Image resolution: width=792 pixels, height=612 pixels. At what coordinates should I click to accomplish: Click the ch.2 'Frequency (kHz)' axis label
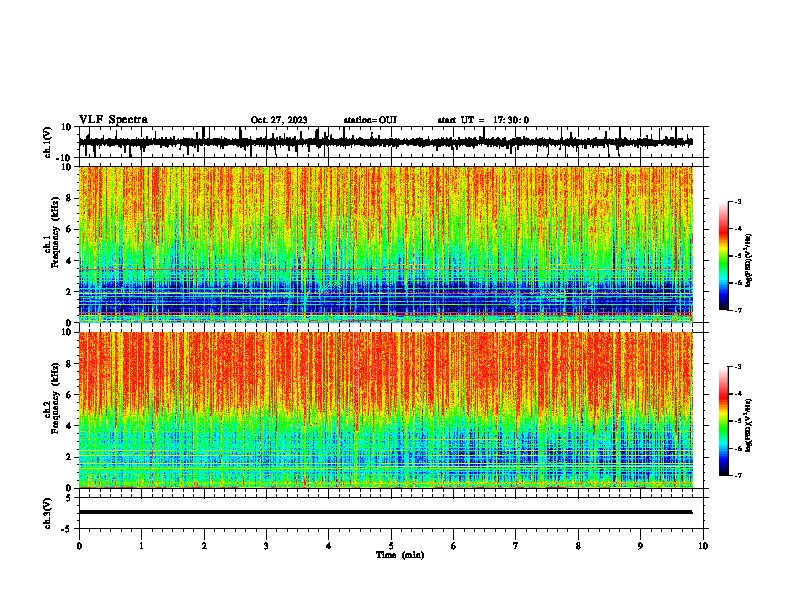(x=55, y=398)
